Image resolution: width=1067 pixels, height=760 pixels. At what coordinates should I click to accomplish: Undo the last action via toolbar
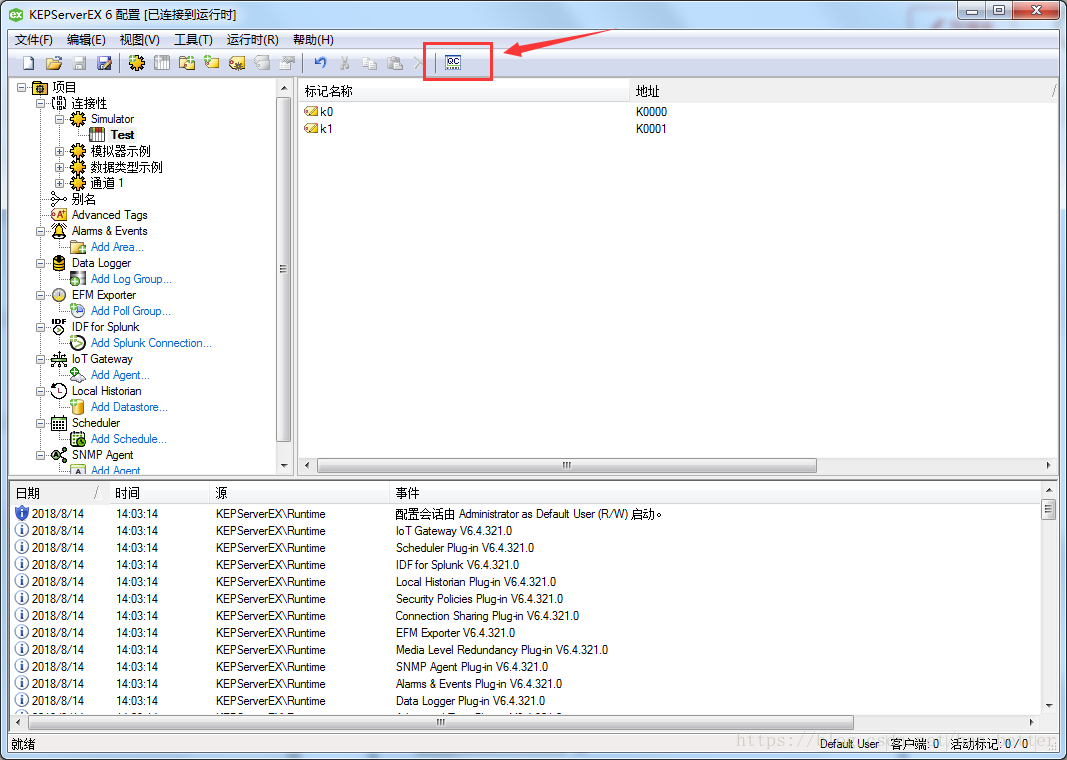(320, 63)
